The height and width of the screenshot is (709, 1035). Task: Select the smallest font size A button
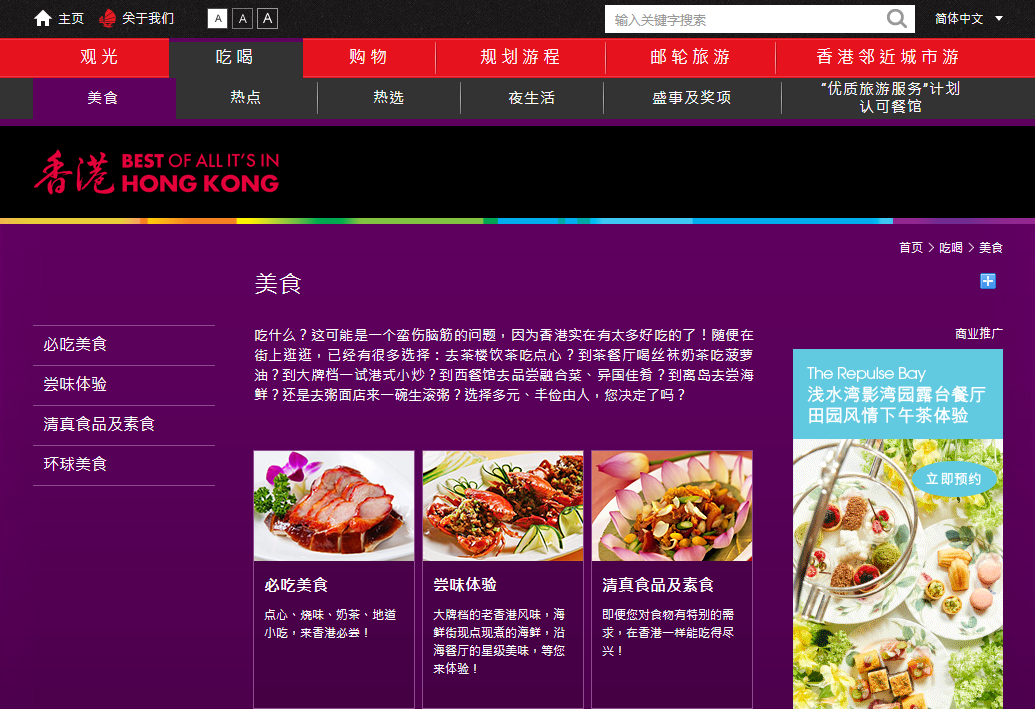click(217, 19)
